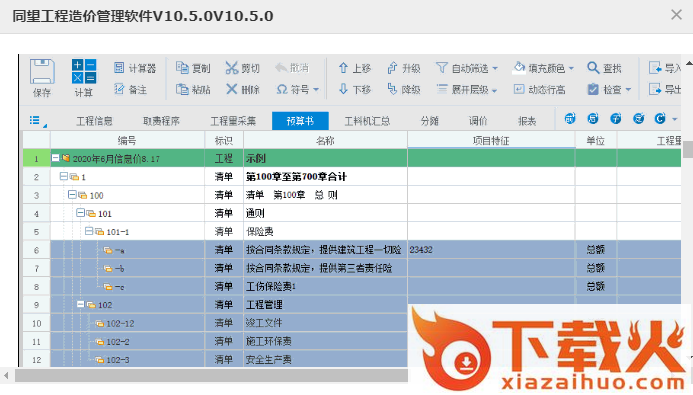Click the Copy (复制) button
This screenshot has height=395, width=693.
193,68
